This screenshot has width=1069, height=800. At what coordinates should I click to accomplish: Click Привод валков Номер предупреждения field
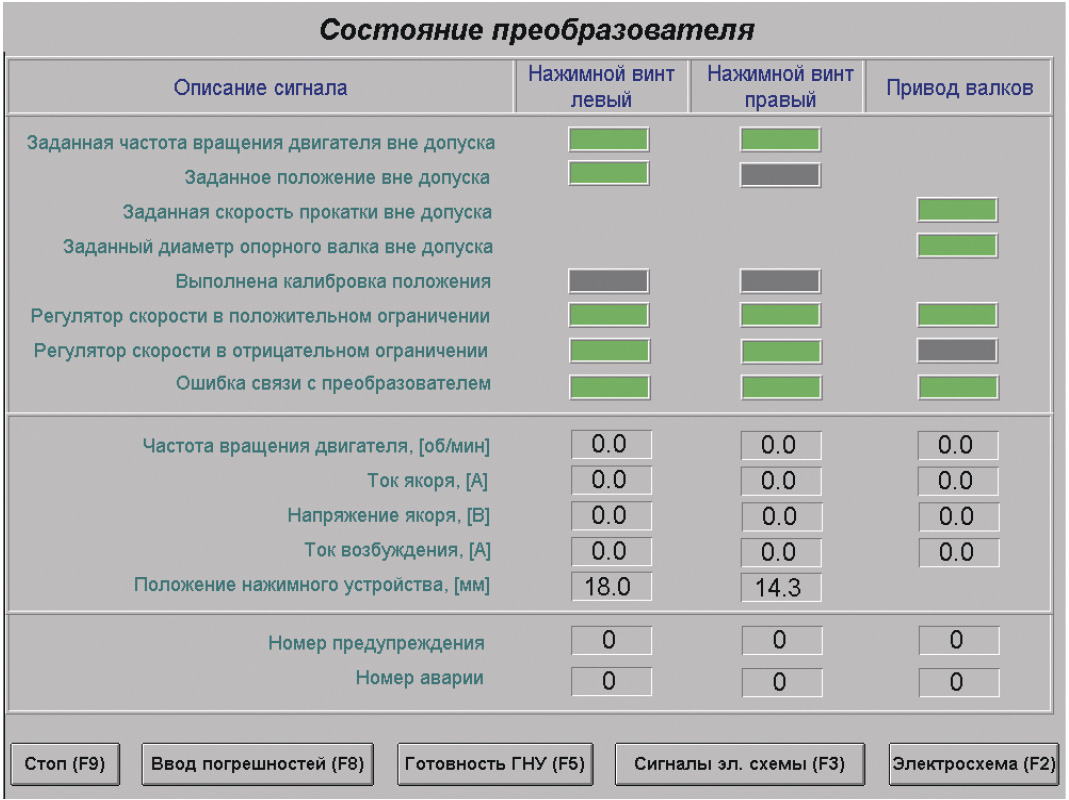pos(958,641)
